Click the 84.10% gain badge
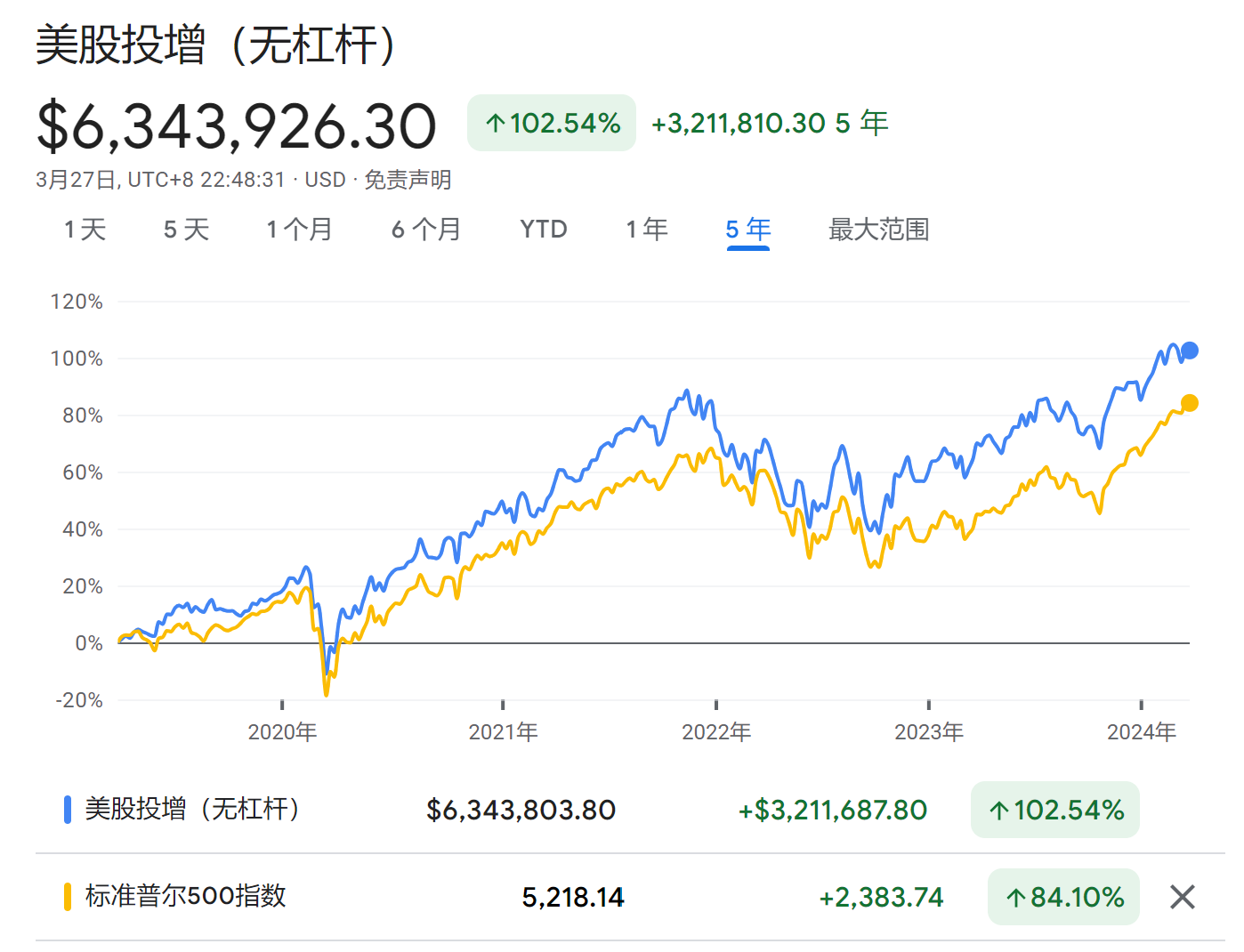 tap(1063, 897)
